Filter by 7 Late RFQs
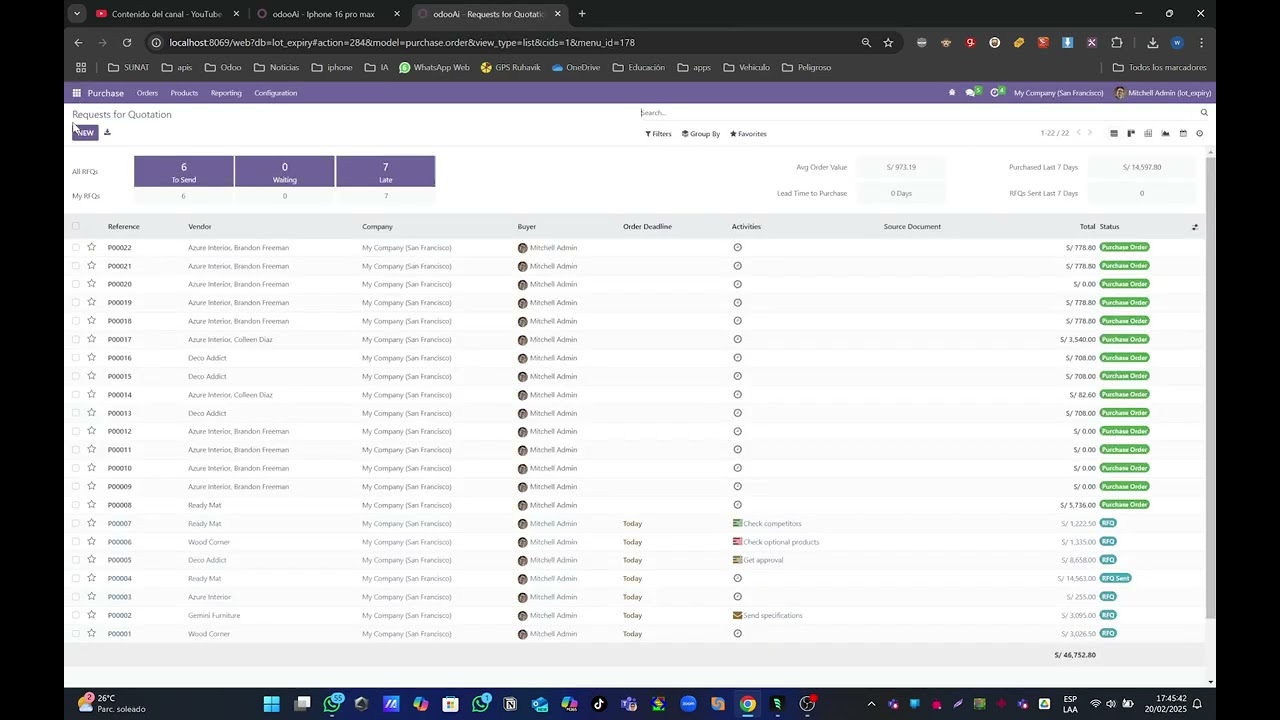This screenshot has width=1280, height=720. tap(386, 171)
